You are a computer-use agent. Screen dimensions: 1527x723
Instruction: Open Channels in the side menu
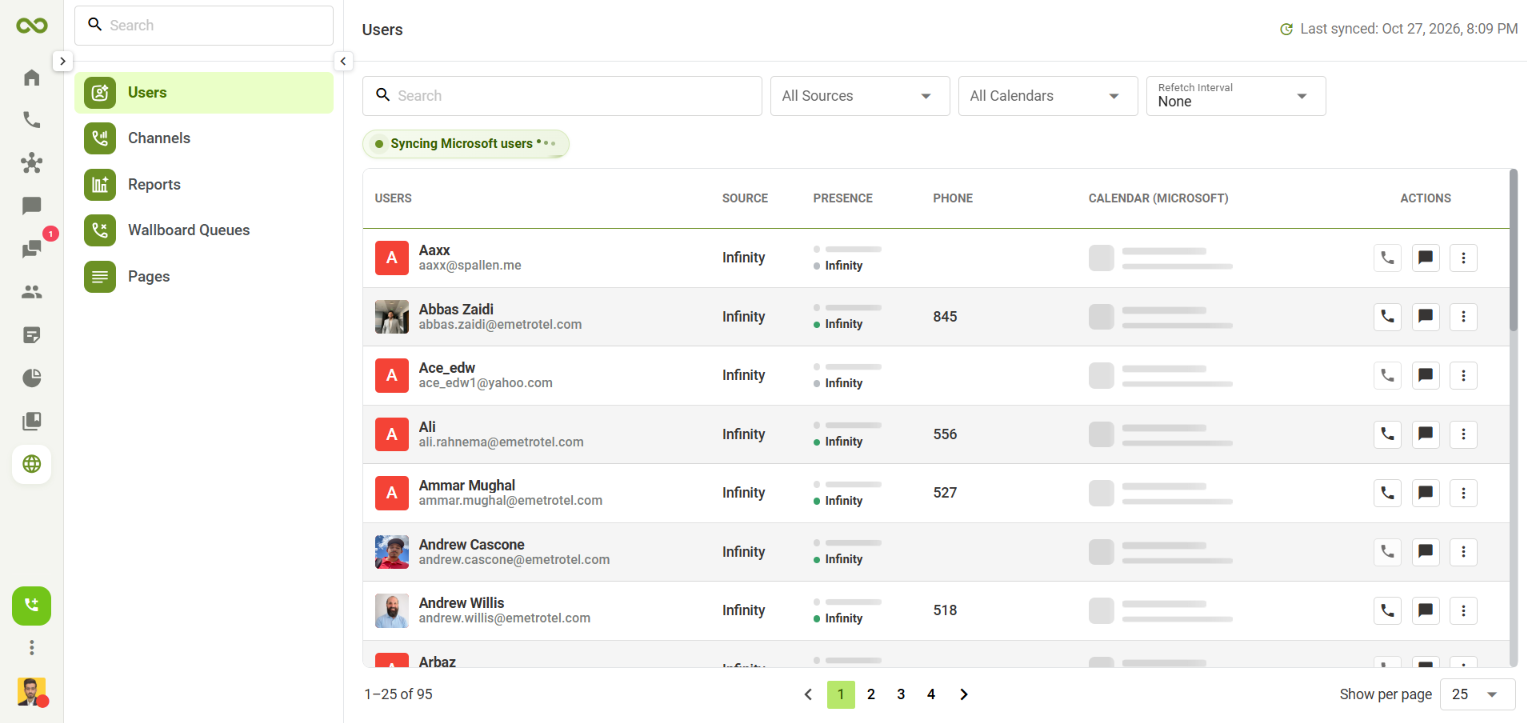pos(204,139)
